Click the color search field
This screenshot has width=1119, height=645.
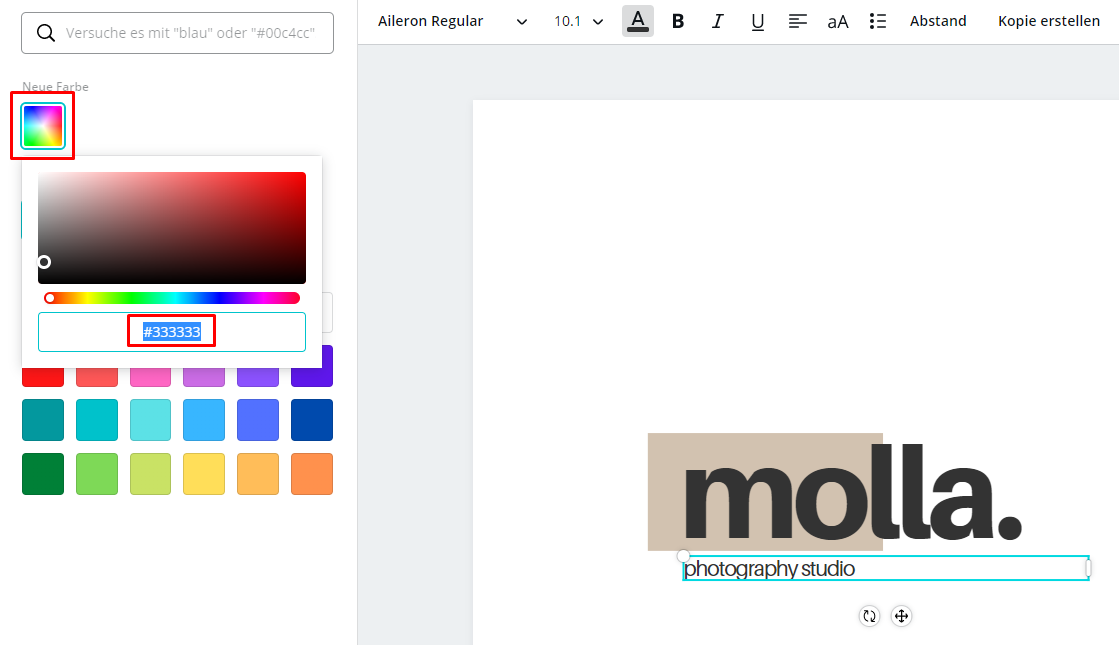pos(178,33)
